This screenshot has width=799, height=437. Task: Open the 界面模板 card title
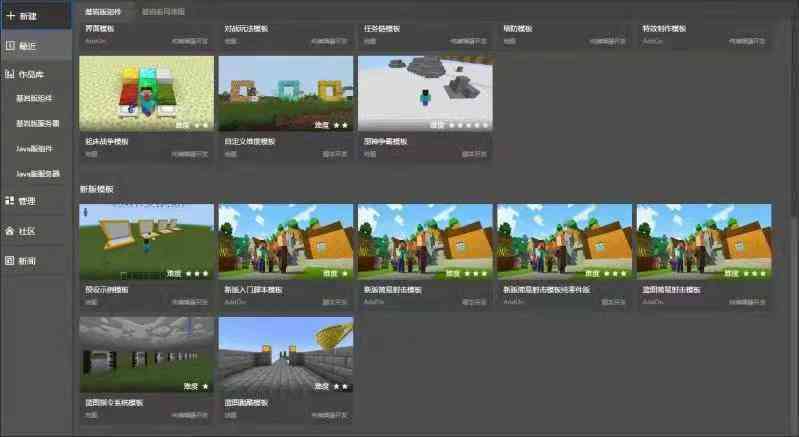pos(100,29)
